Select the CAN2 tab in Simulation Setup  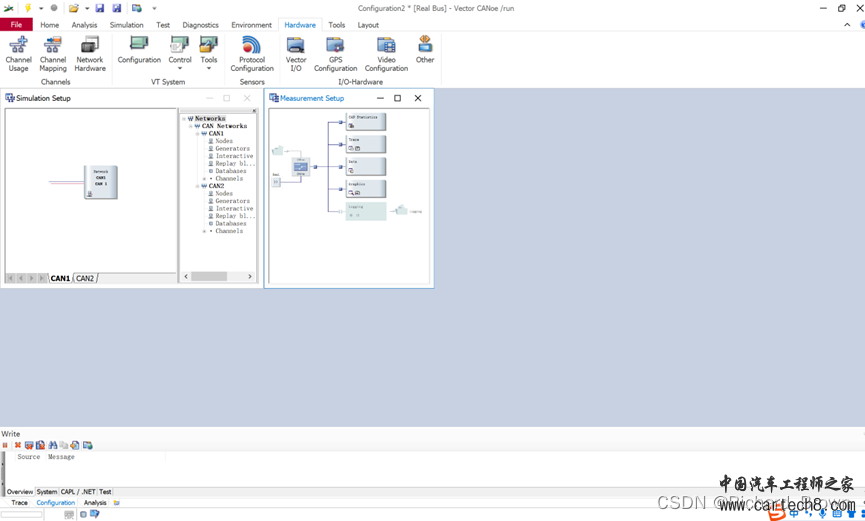click(x=85, y=278)
